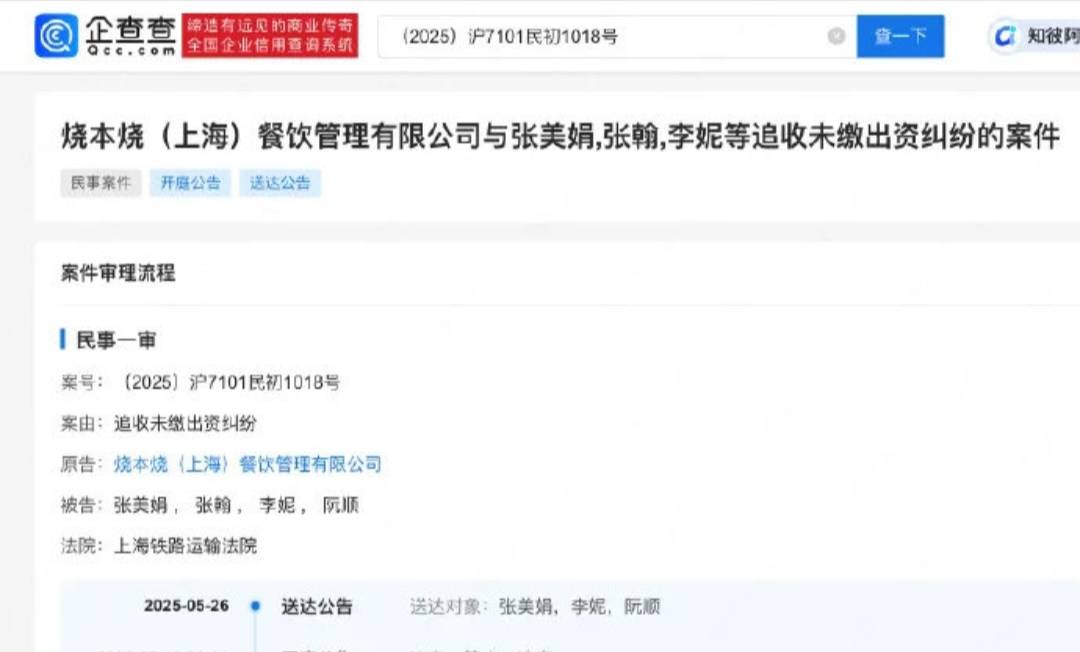Click the defendant name 阮顺

point(340,505)
